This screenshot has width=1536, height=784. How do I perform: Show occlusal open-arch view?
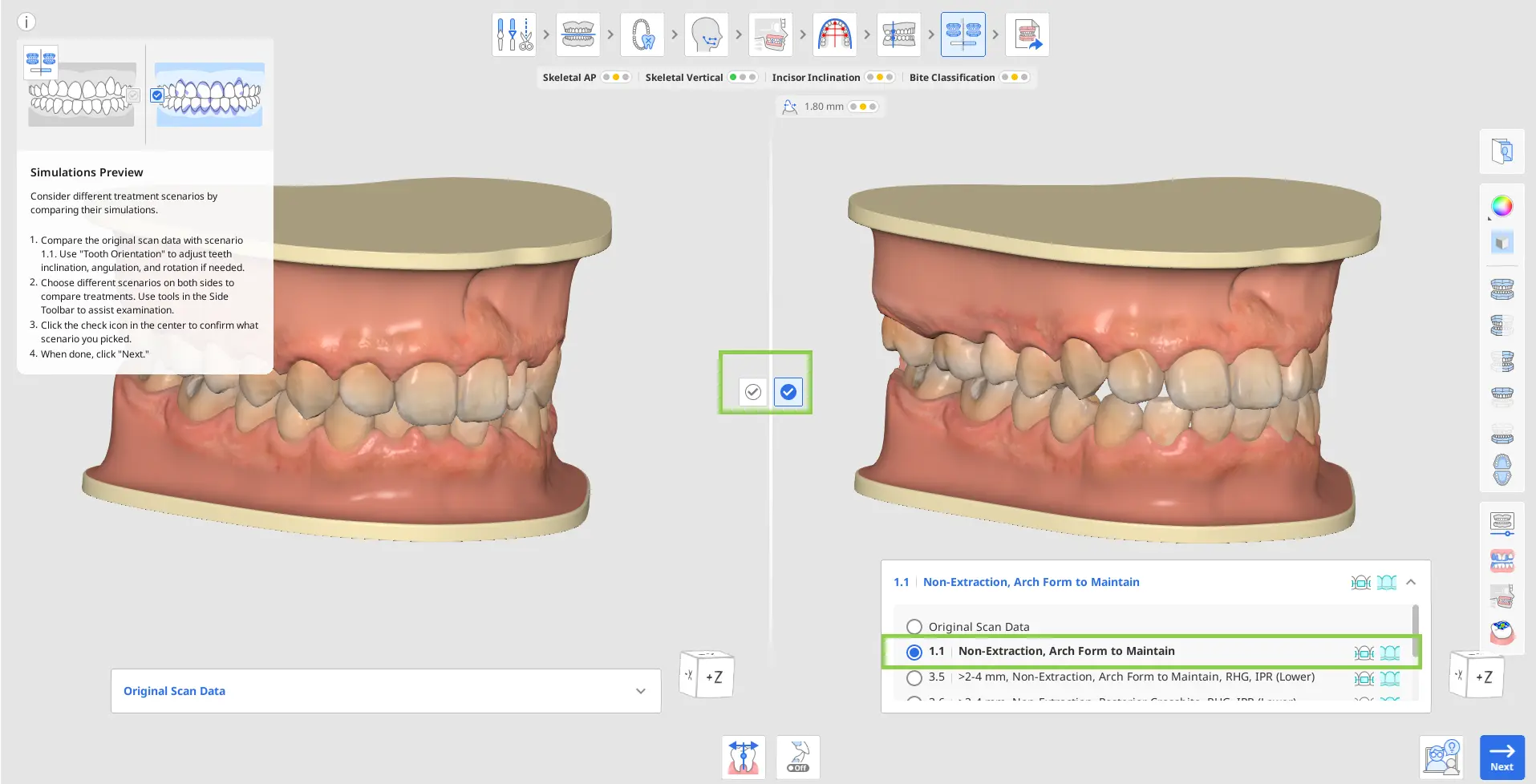click(1502, 470)
